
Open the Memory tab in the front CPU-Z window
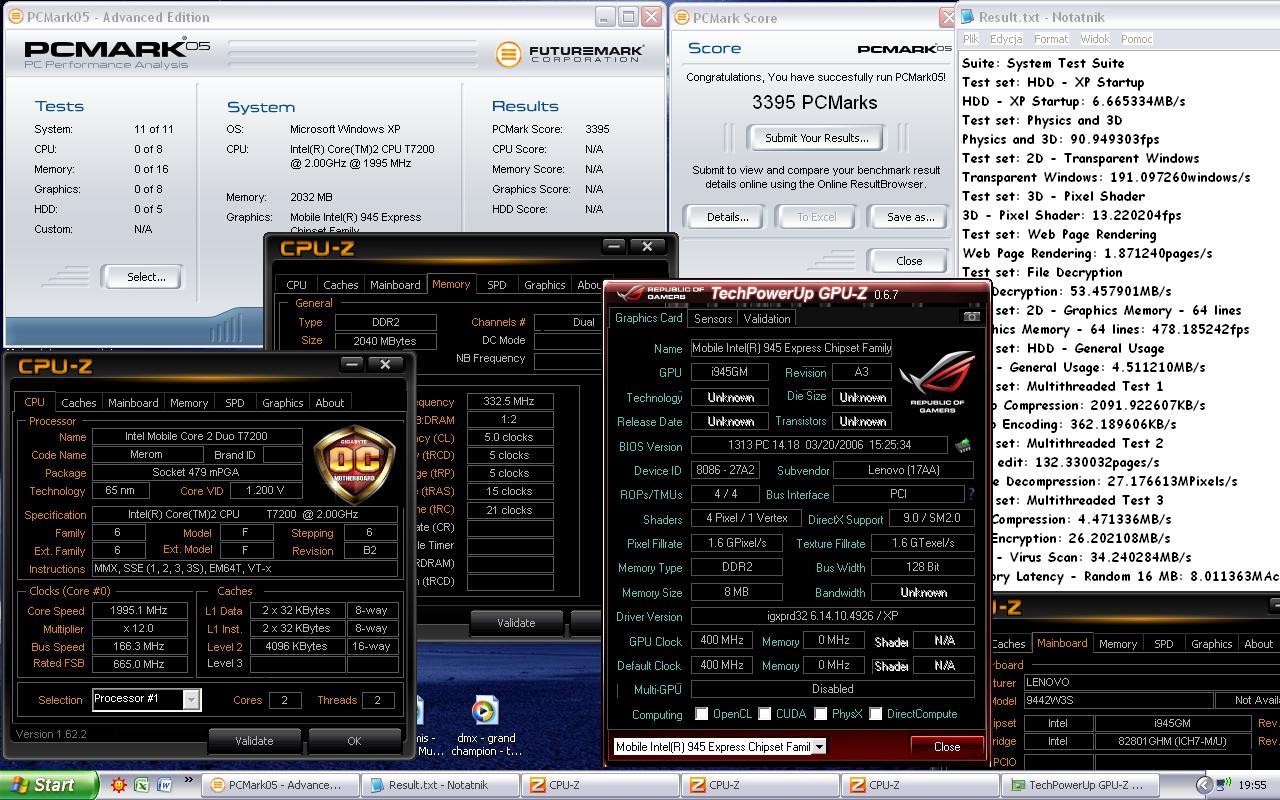coord(189,402)
